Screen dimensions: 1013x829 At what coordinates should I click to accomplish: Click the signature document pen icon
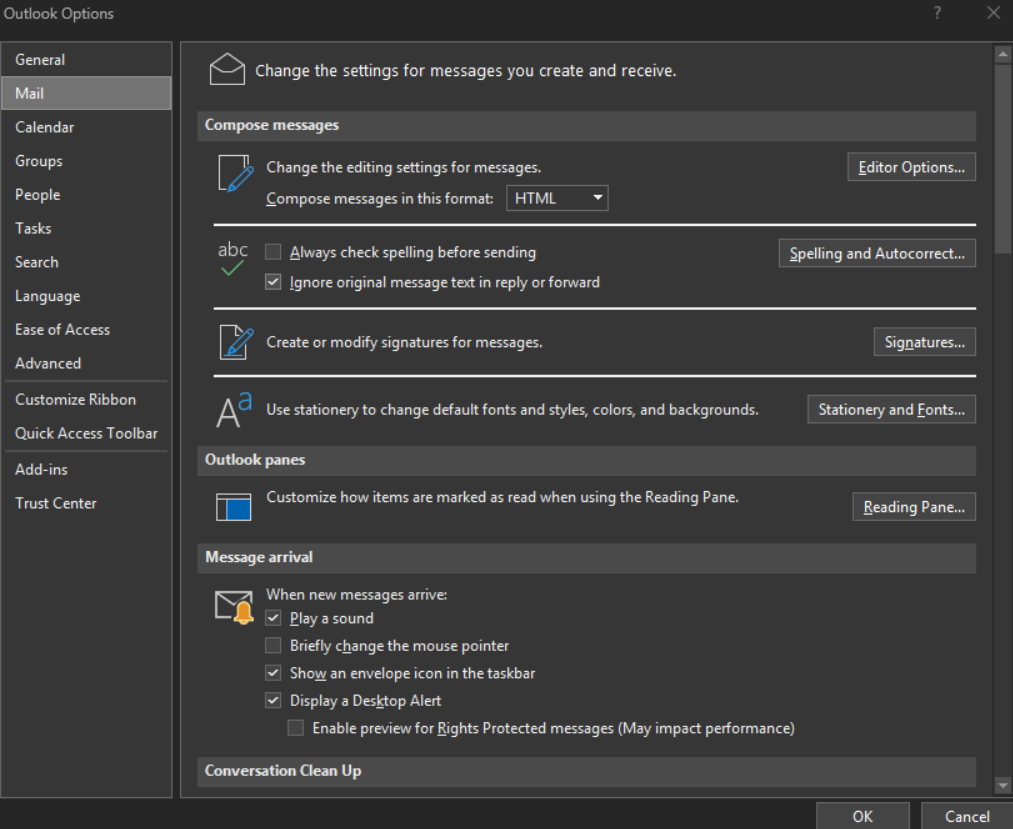point(236,342)
